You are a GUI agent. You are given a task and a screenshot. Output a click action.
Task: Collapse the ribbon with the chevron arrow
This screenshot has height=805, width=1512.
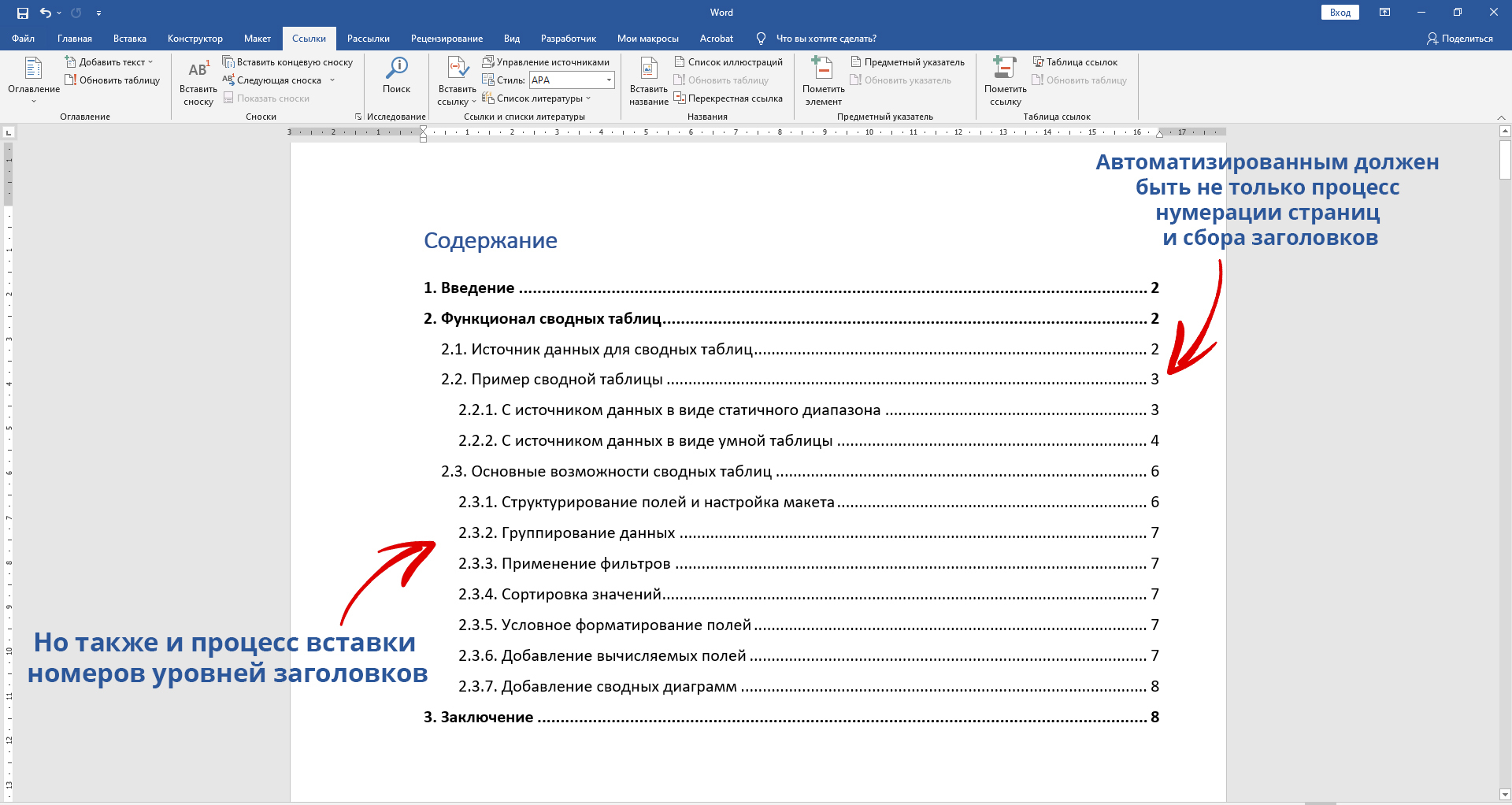[1501, 117]
